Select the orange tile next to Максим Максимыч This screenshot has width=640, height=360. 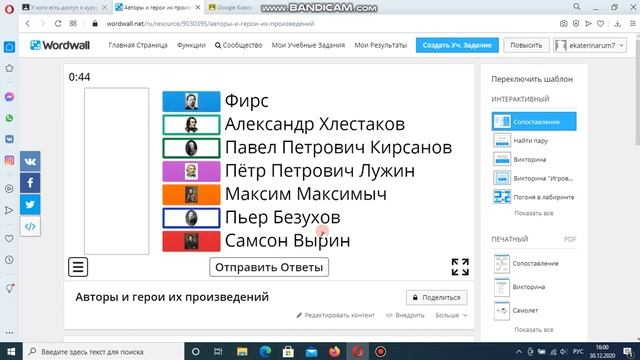191,194
